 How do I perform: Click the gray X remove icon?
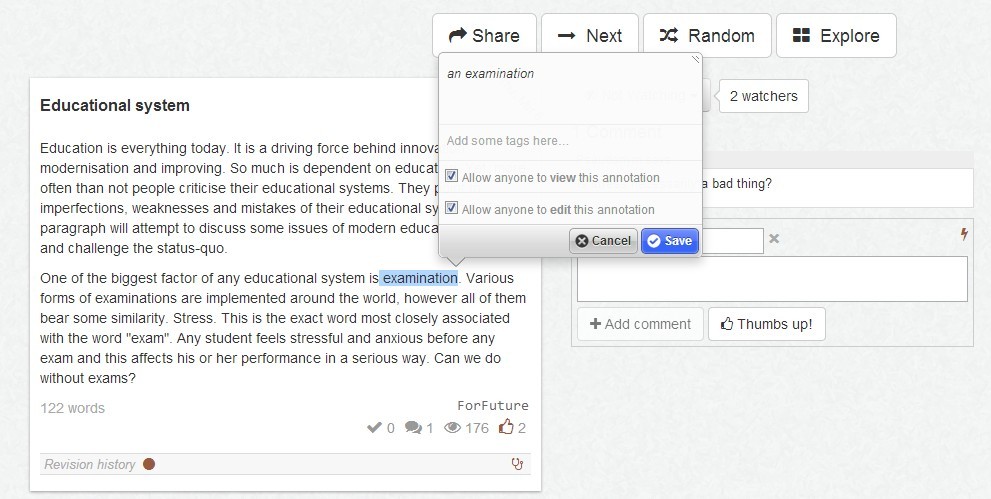point(774,238)
